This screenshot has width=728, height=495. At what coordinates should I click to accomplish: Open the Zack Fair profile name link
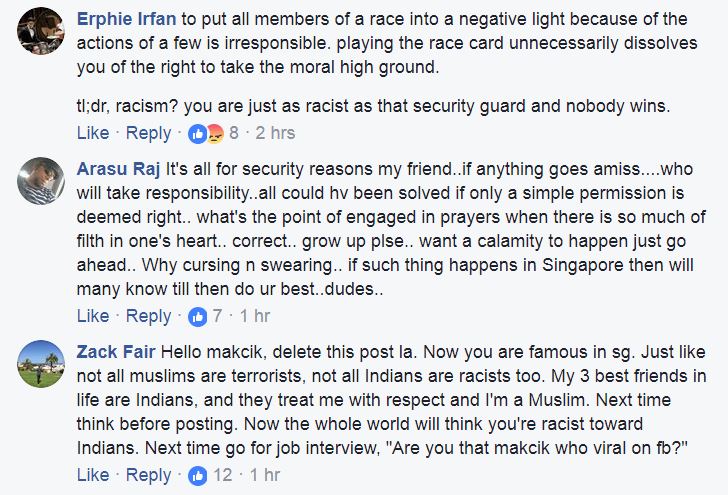[x=116, y=352]
